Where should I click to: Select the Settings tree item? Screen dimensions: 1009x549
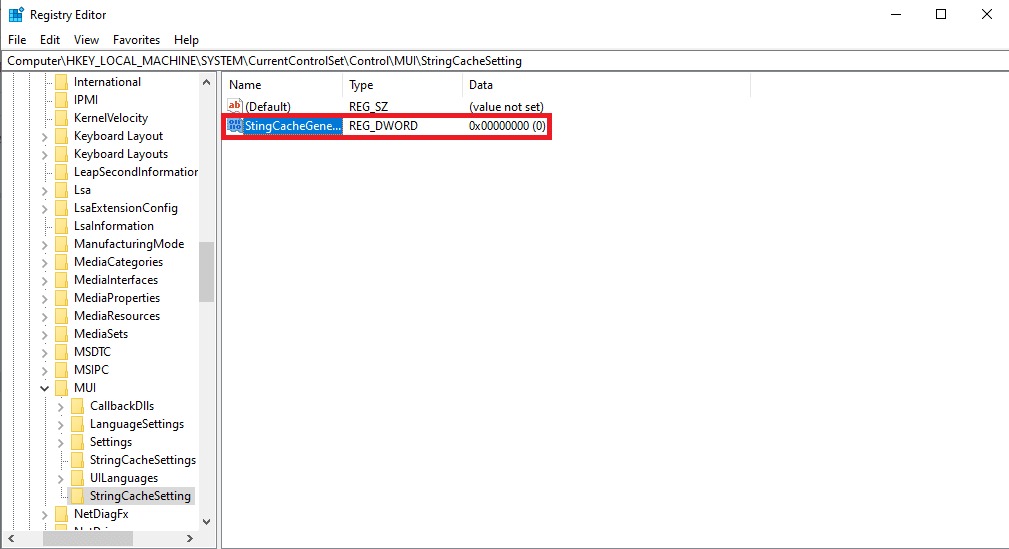tap(111, 442)
